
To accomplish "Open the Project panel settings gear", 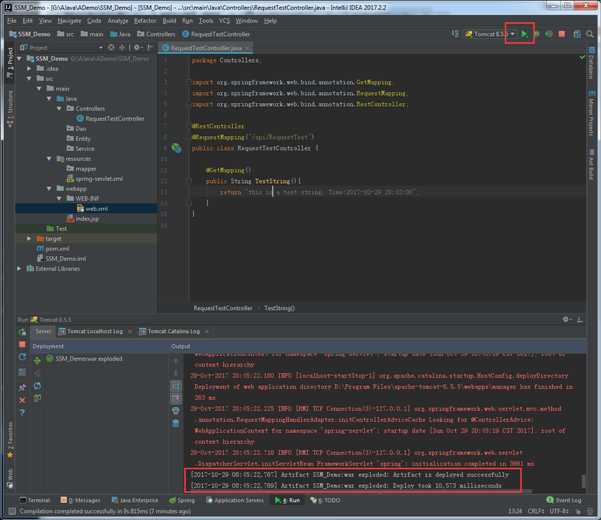I will (x=138, y=48).
